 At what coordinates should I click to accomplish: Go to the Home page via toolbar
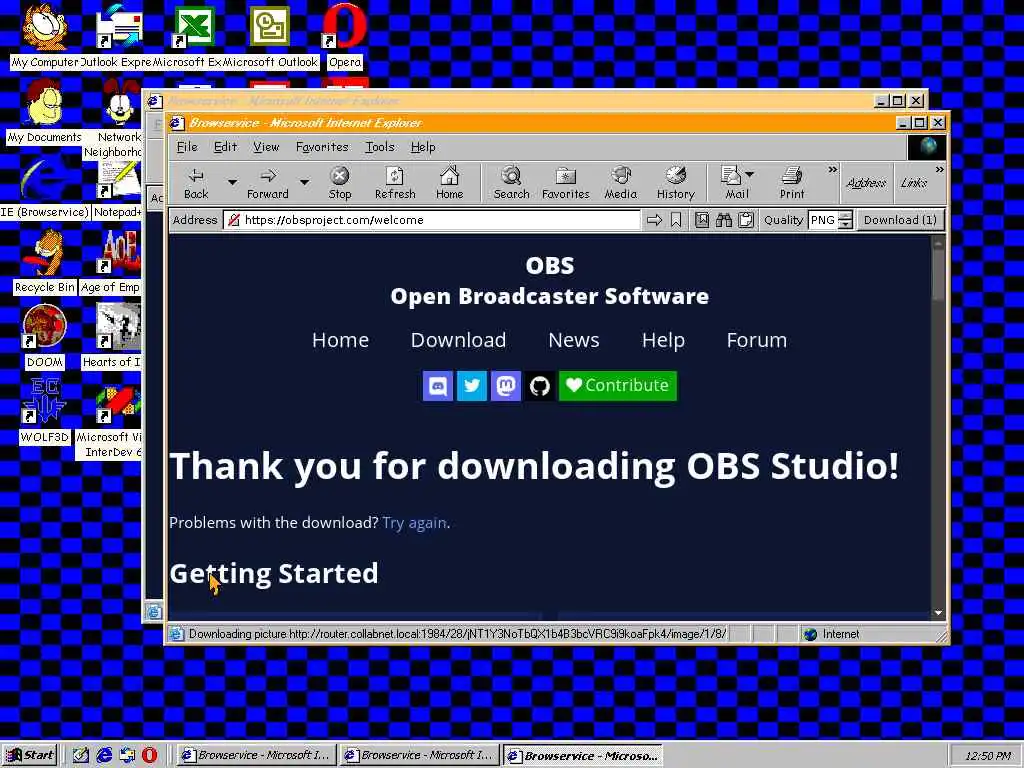(449, 183)
